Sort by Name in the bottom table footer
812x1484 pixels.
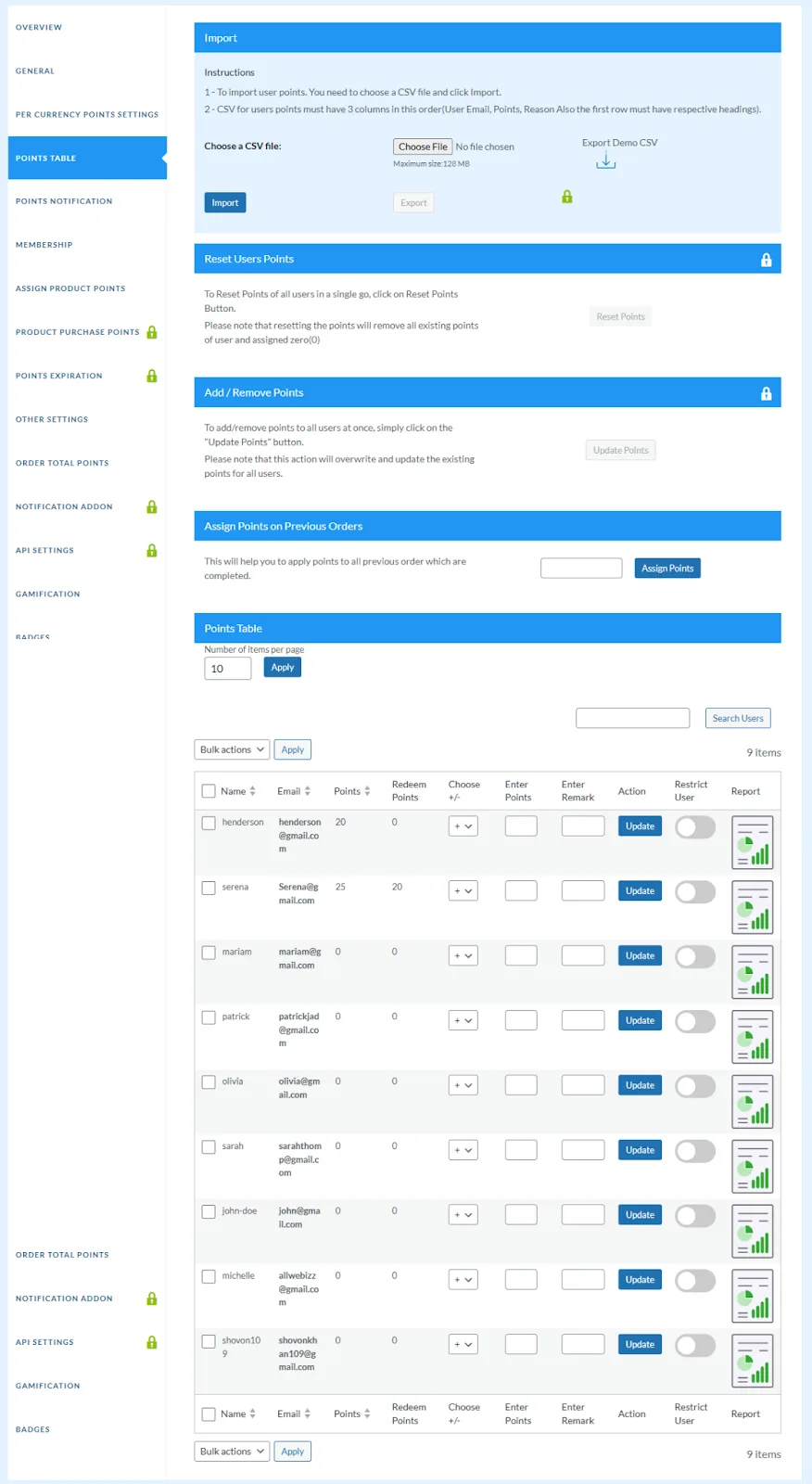point(238,1414)
